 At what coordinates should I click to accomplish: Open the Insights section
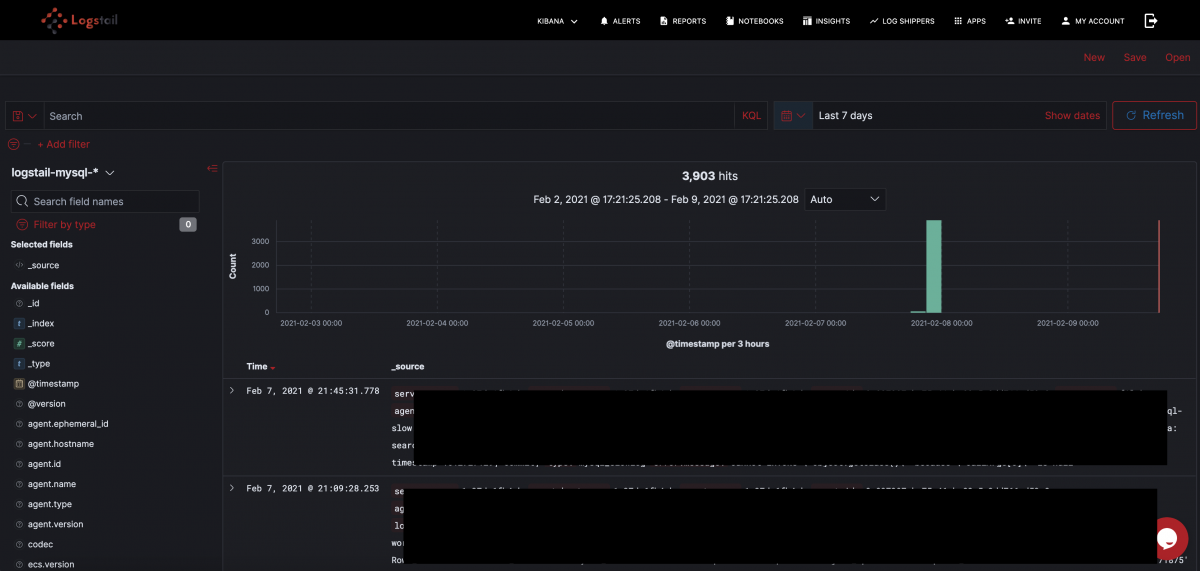coord(826,21)
